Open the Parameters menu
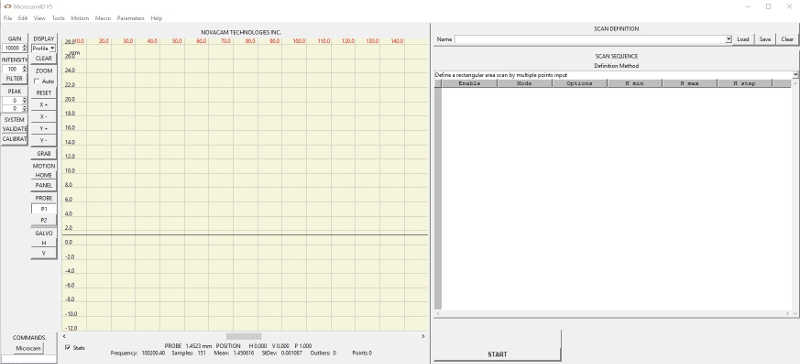The image size is (800, 364). [x=131, y=18]
